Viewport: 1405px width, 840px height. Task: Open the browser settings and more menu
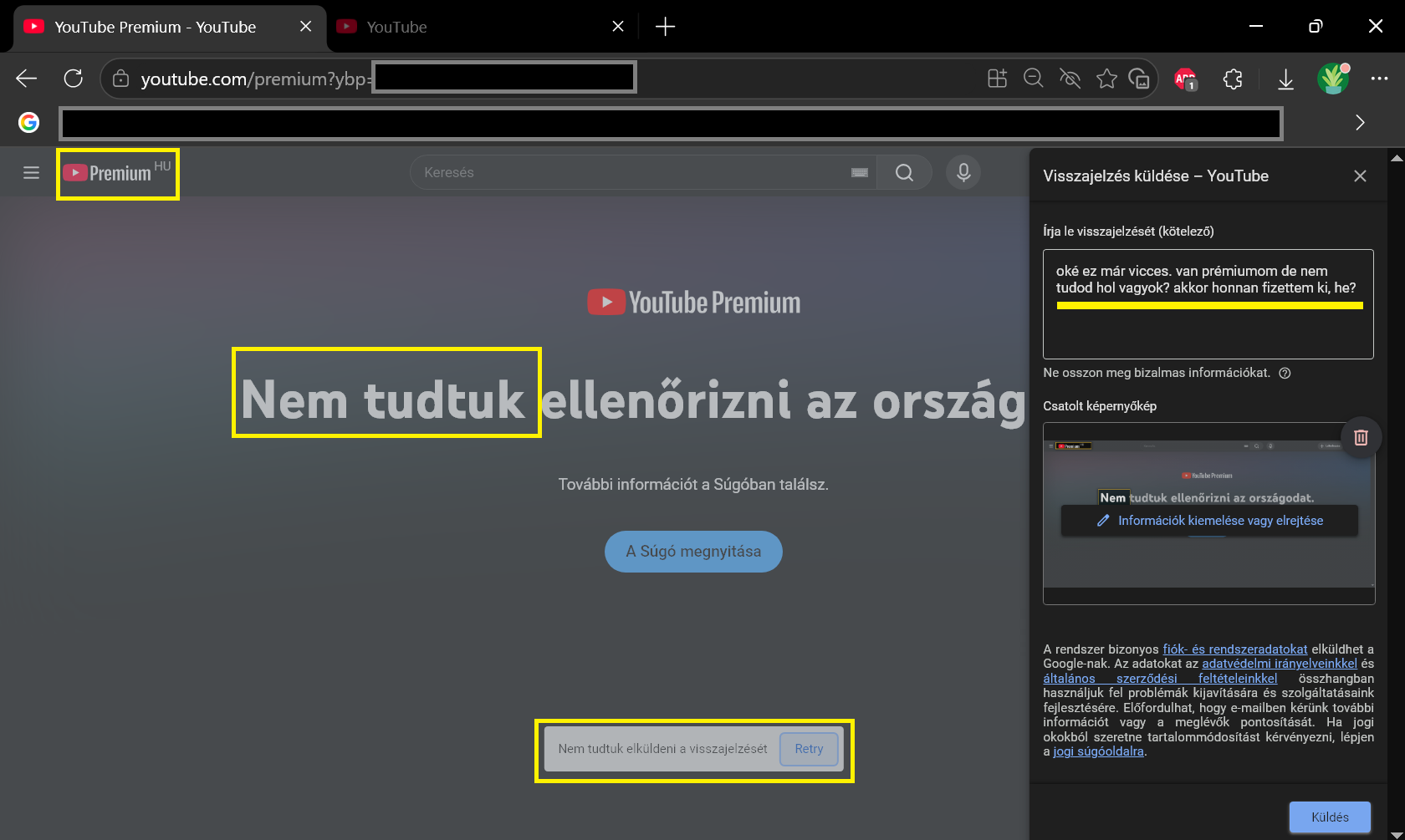pyautogui.click(x=1379, y=79)
